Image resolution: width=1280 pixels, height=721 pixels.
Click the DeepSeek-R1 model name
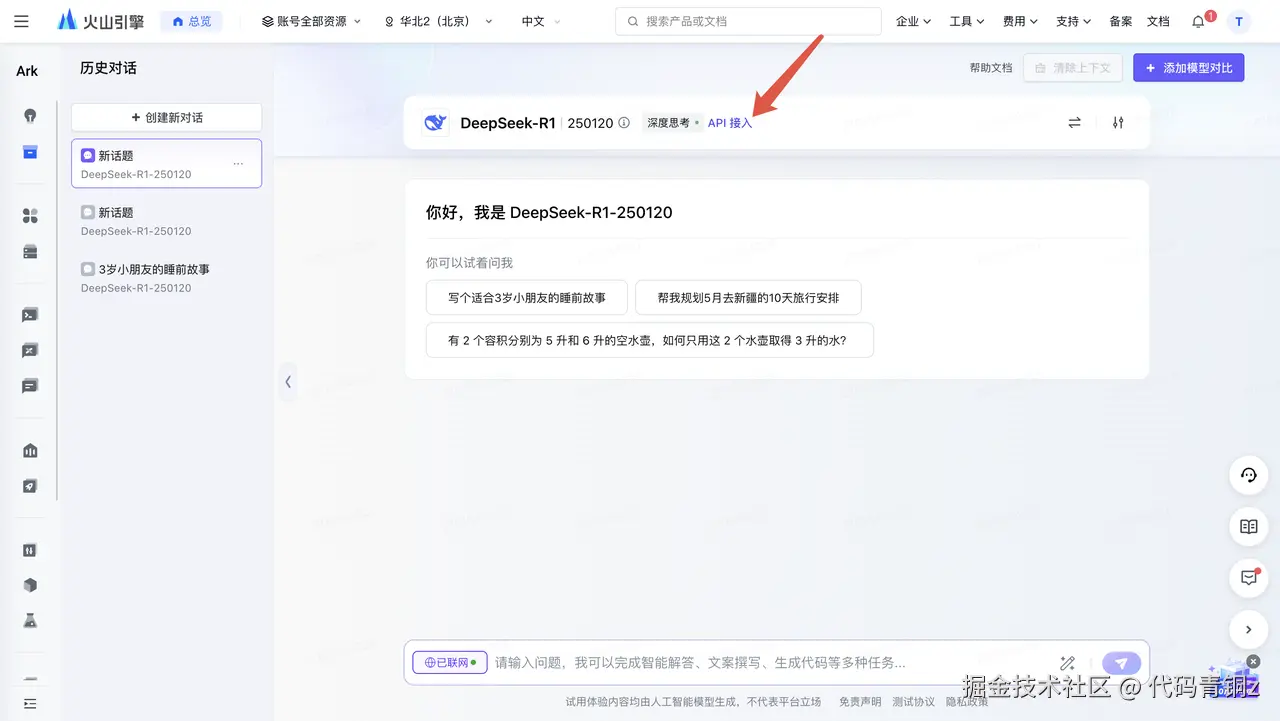point(507,123)
